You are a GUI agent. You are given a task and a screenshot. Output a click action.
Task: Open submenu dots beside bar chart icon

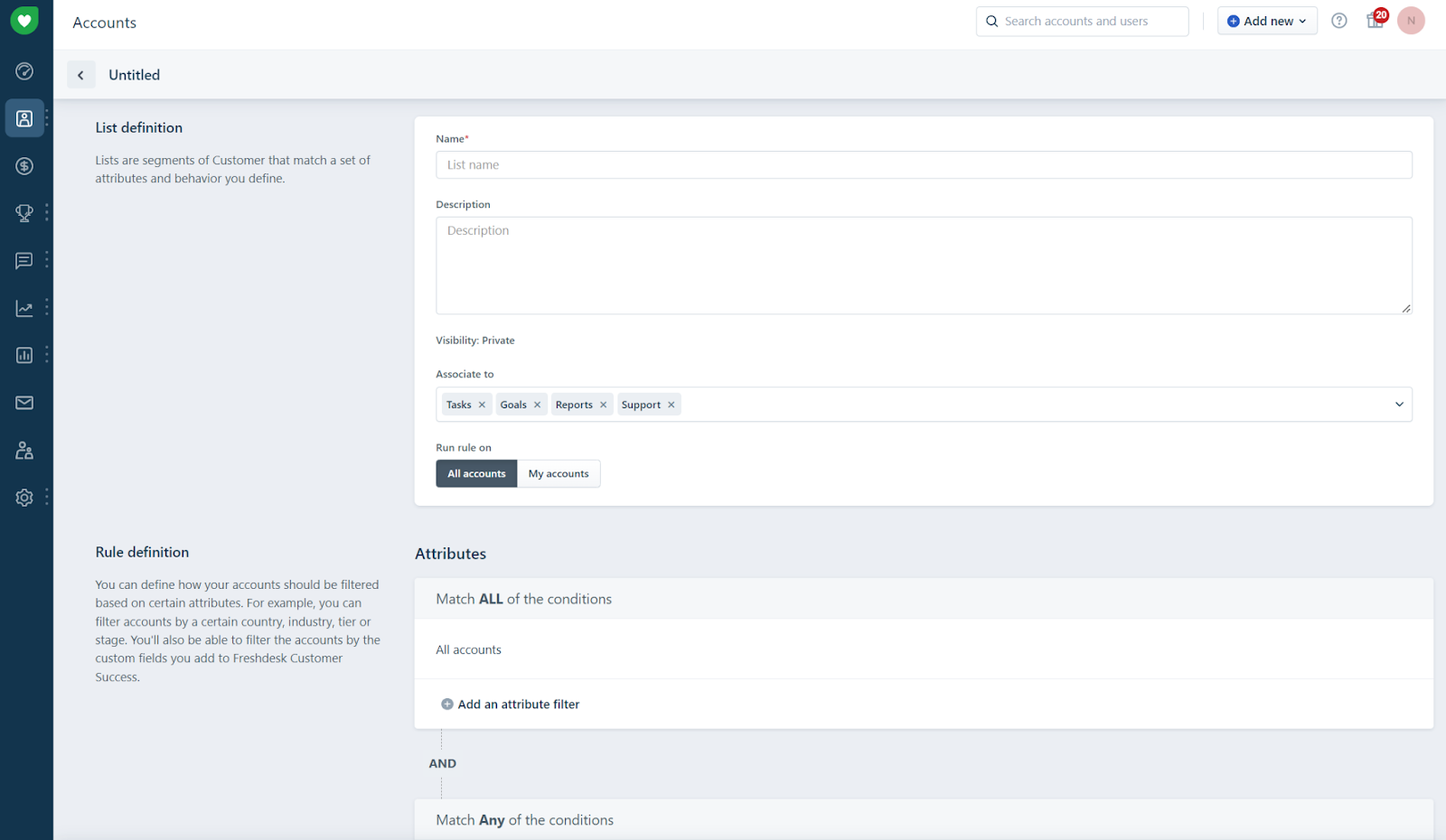tap(47, 355)
